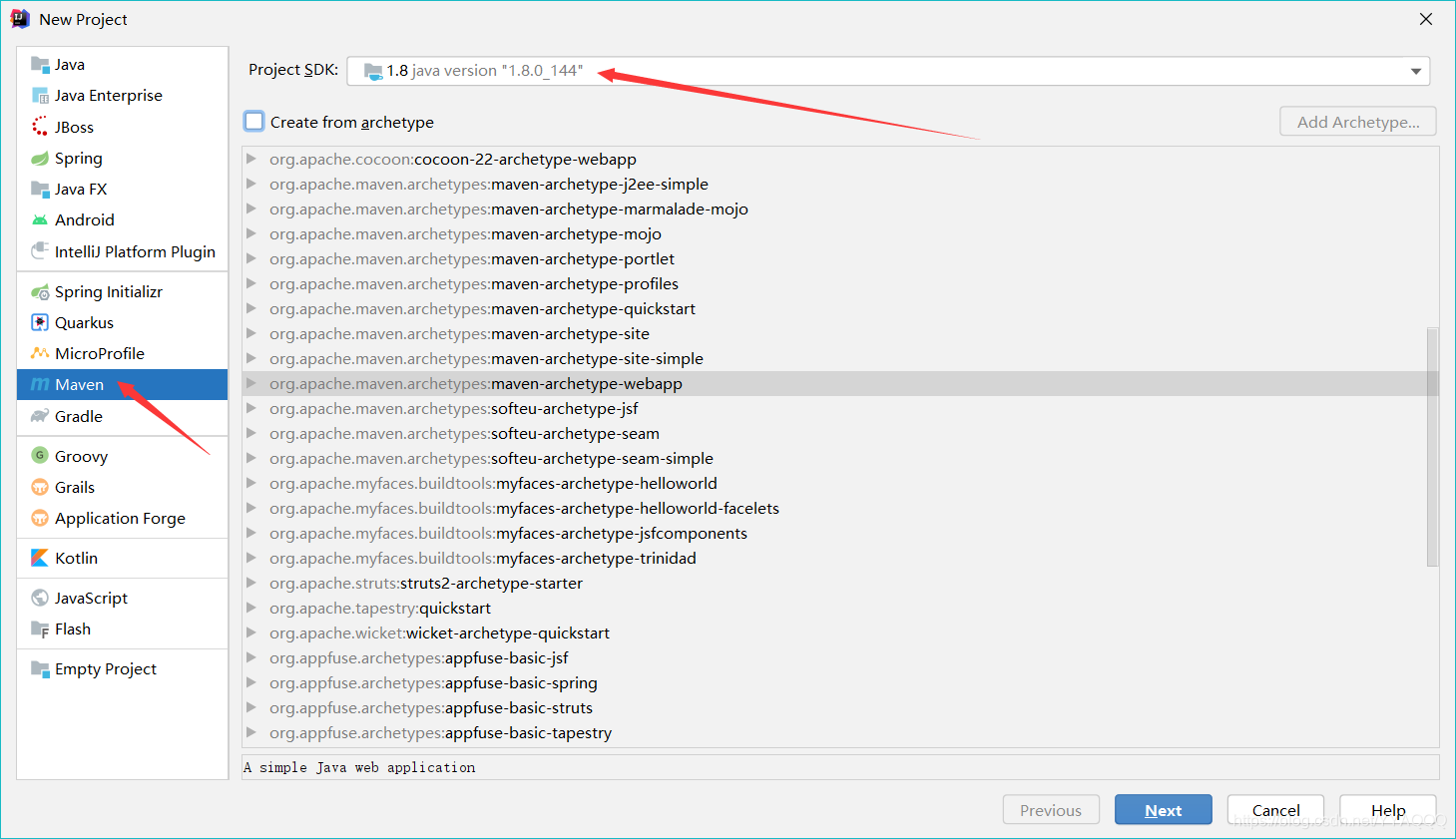Choose the Java FX icon

tap(40, 189)
